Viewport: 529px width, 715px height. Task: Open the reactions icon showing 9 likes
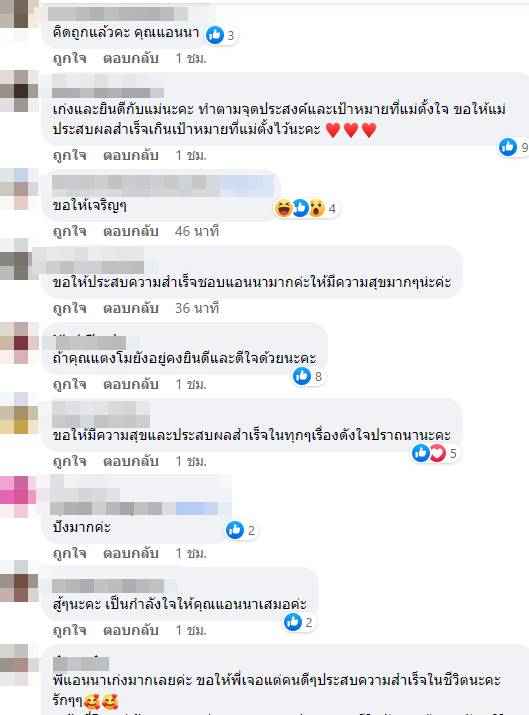pos(513,147)
